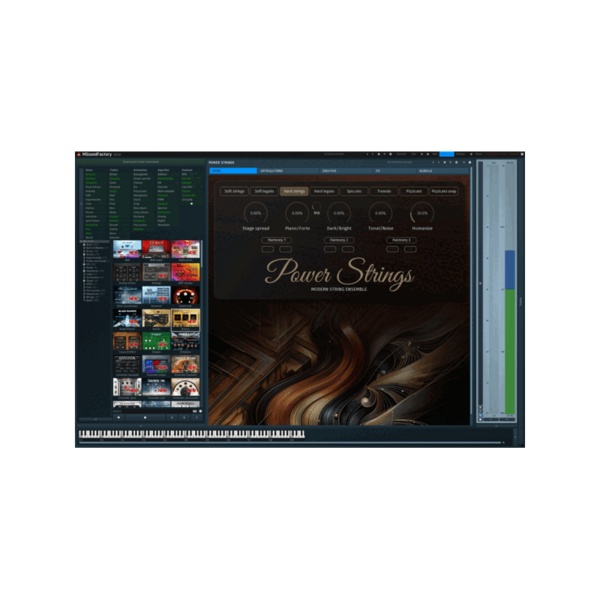The height and width of the screenshot is (600, 600).
Task: Open the Analog factory instrument thumbnail
Action: point(127,272)
